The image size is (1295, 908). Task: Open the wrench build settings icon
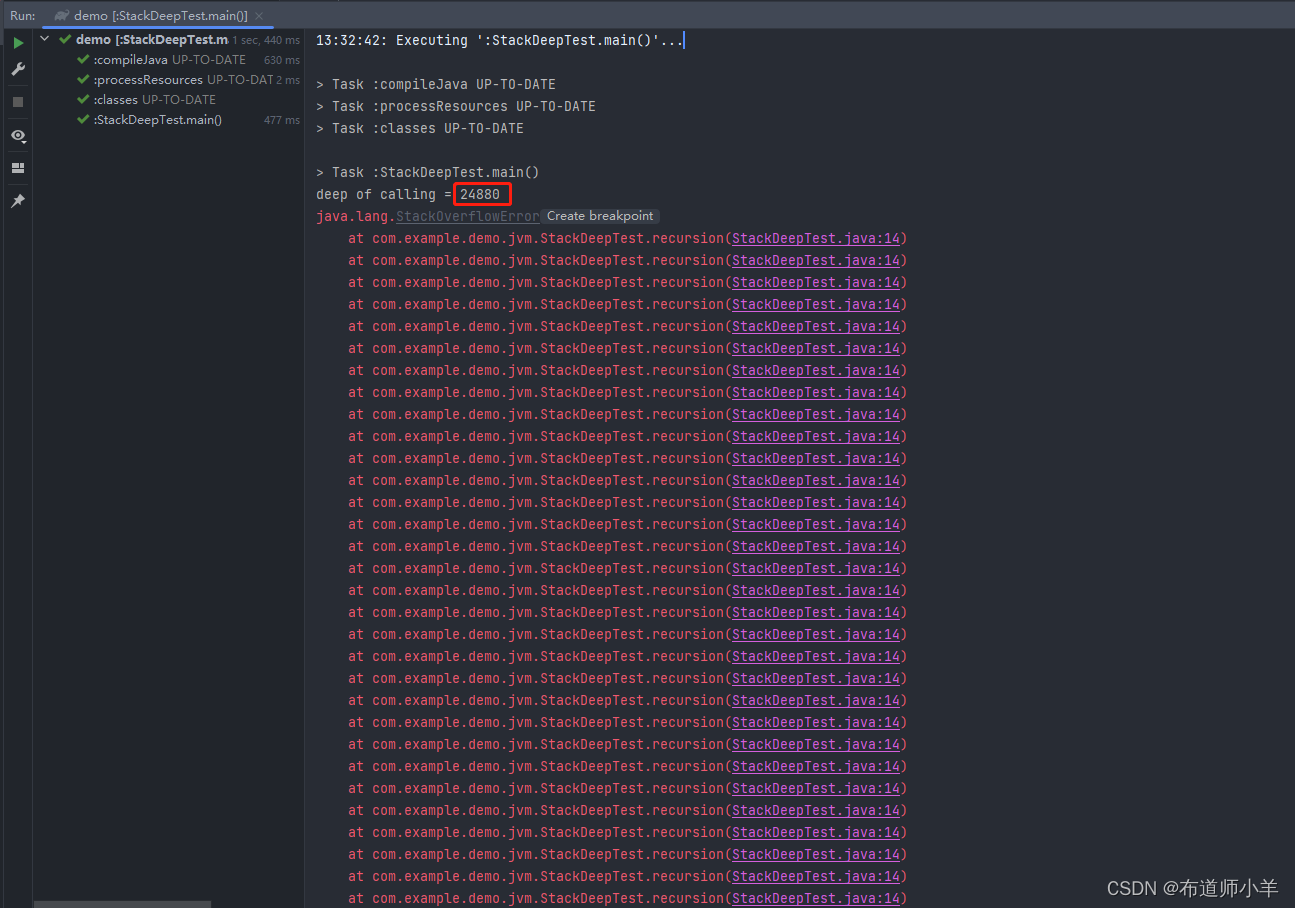click(18, 69)
